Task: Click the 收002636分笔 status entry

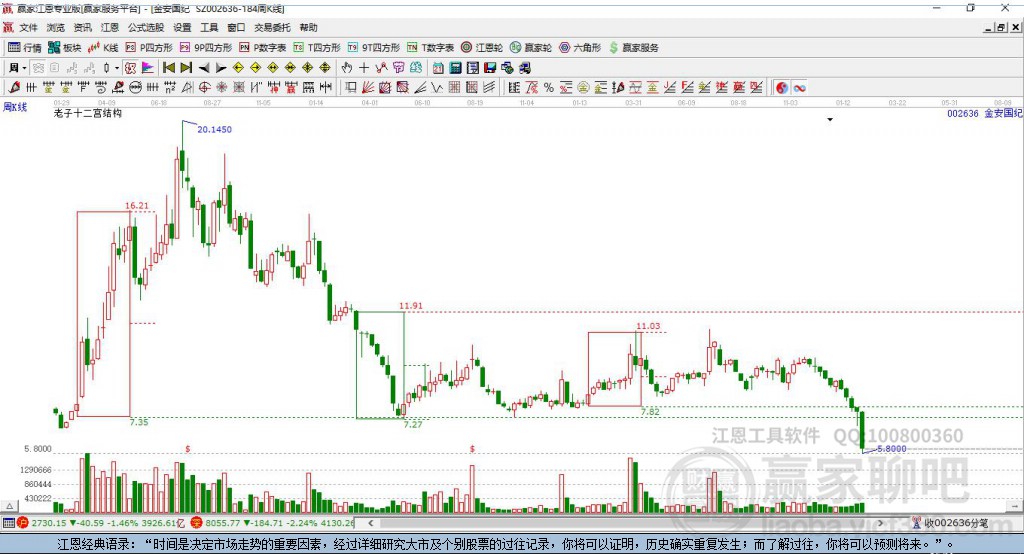Action: [950, 523]
